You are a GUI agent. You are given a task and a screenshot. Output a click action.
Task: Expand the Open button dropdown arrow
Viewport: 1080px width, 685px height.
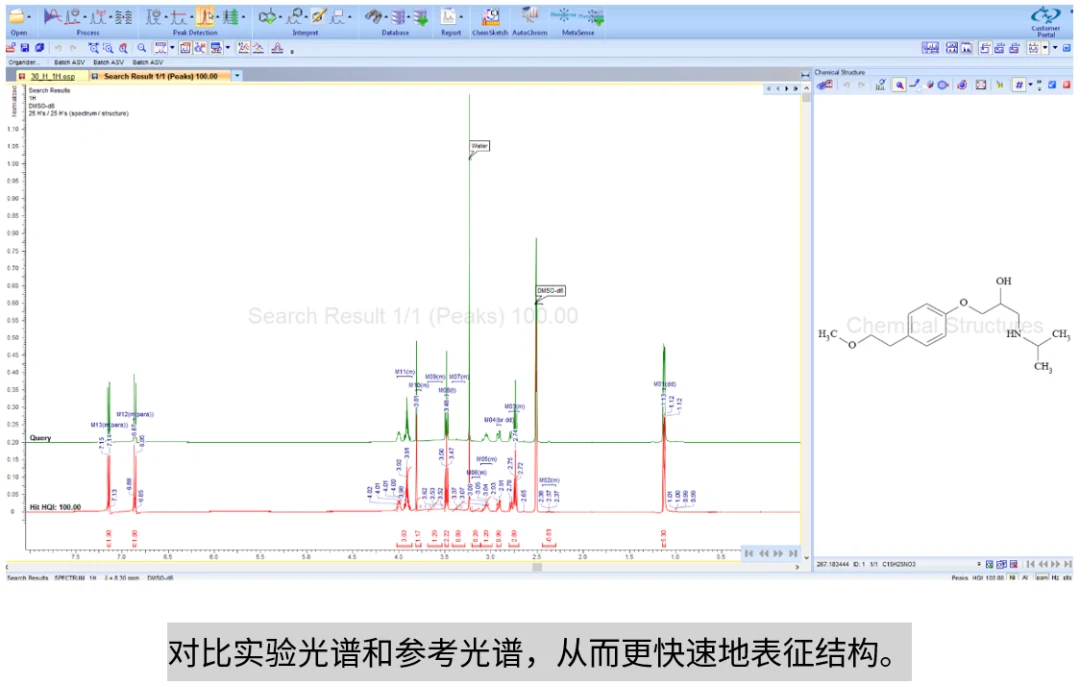[30, 17]
